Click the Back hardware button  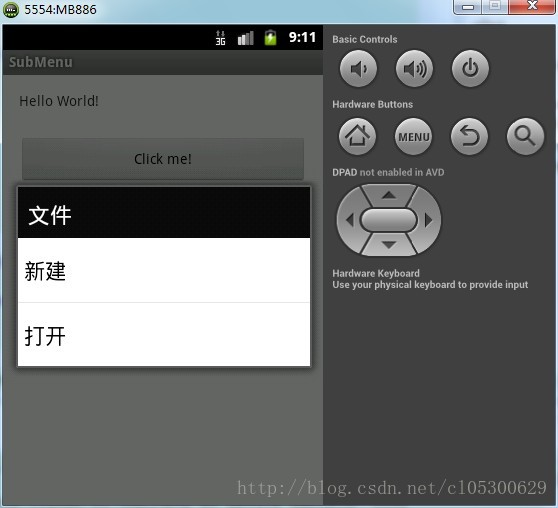coord(469,136)
